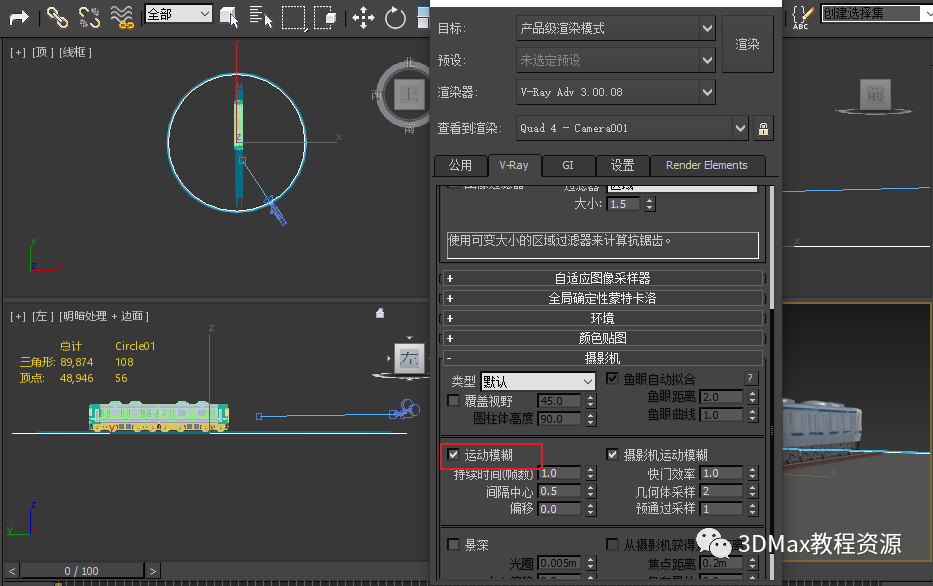This screenshot has height=586, width=933.
Task: Click the 偏移 0.0 field
Action: (x=560, y=509)
